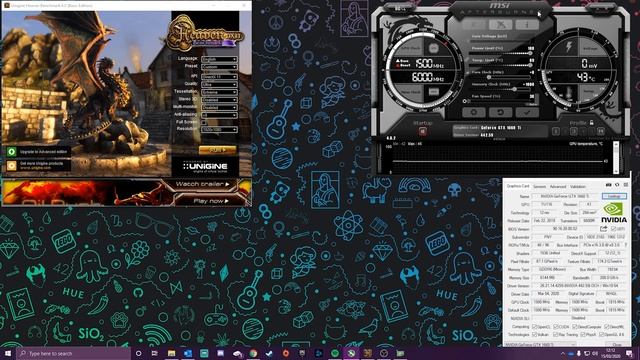Click the Windows taskbar search box

click(73, 353)
